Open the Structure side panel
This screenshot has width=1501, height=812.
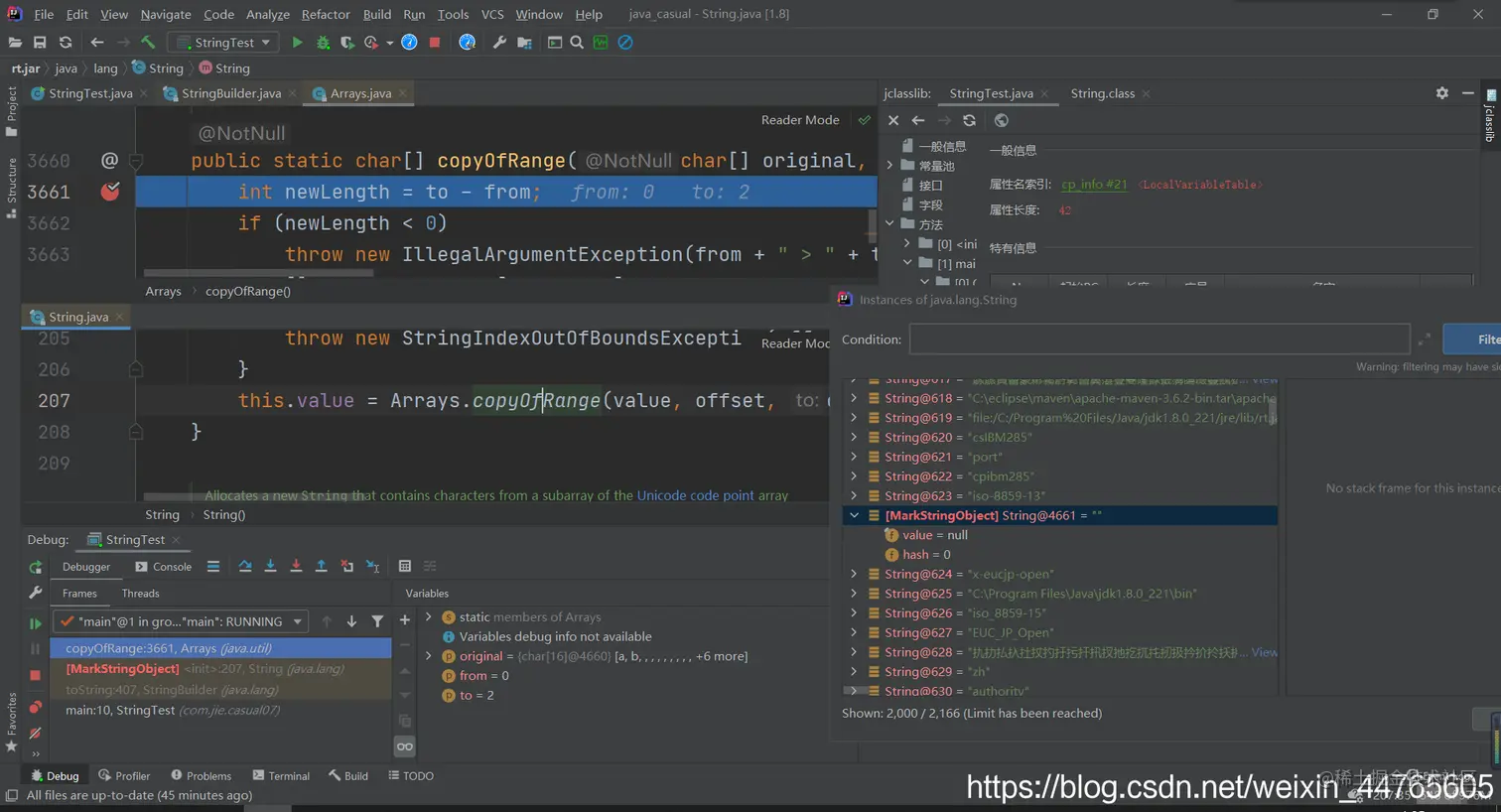11,188
